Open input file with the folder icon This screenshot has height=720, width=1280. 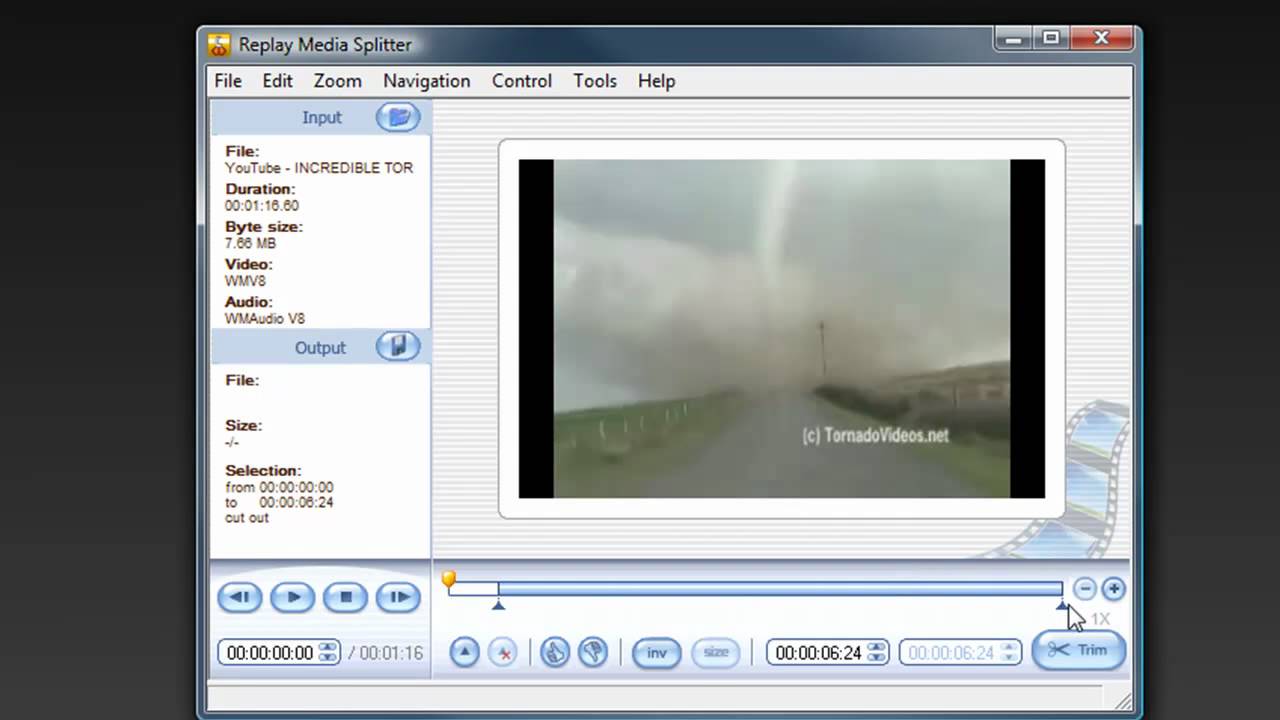pos(398,118)
